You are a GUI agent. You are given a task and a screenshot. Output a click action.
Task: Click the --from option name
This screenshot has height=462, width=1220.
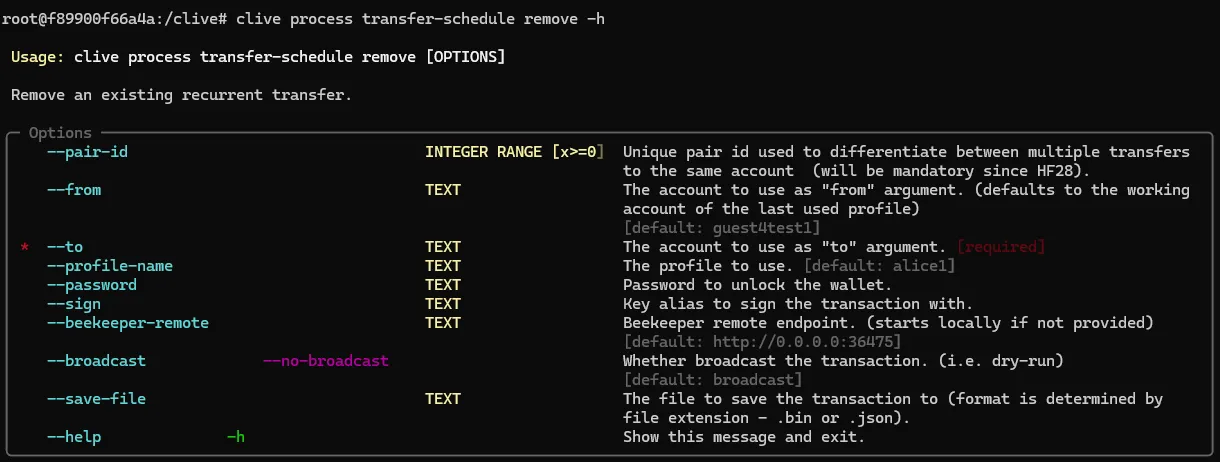(74, 190)
